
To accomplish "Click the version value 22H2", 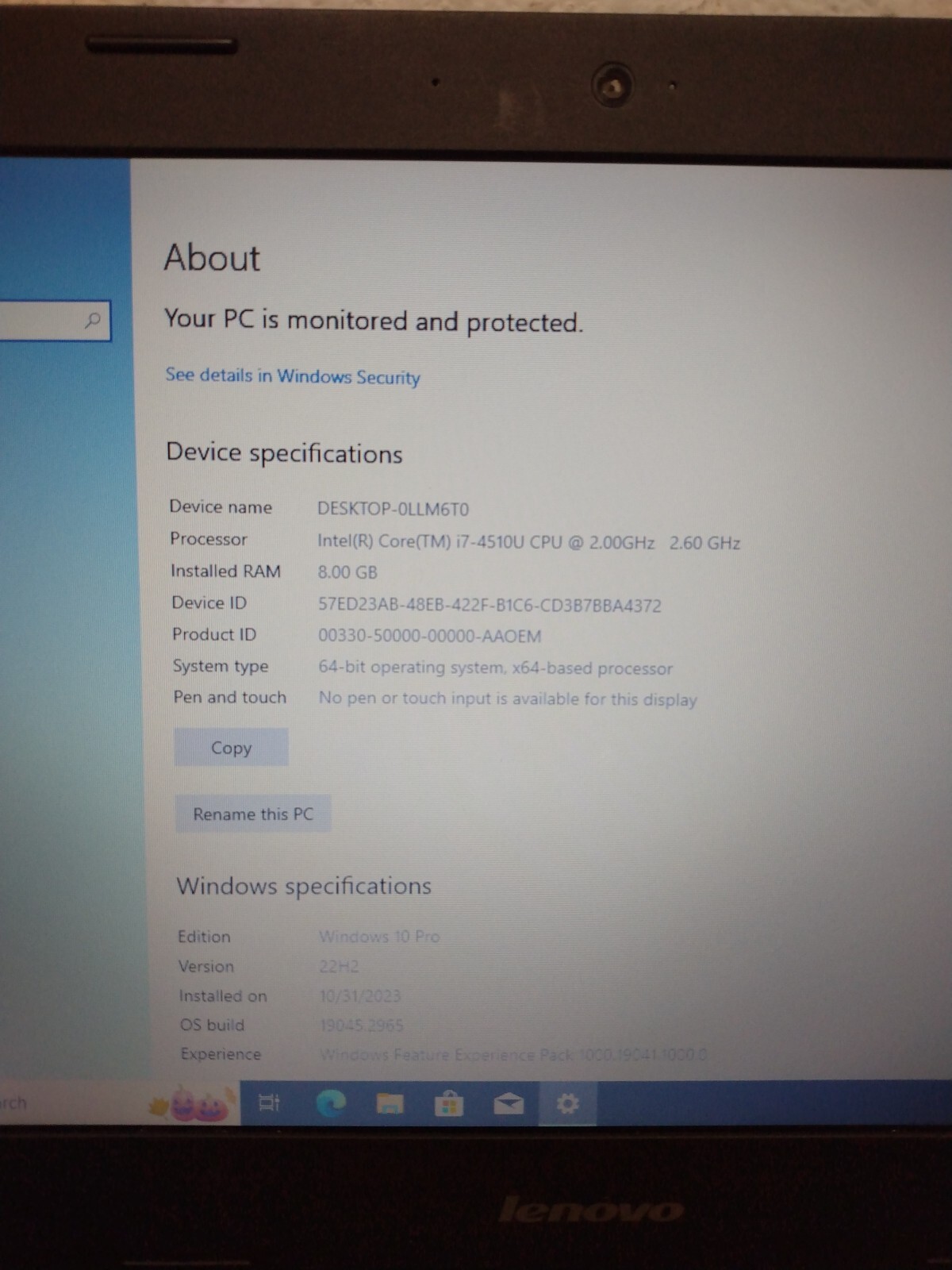I will click(x=339, y=966).
